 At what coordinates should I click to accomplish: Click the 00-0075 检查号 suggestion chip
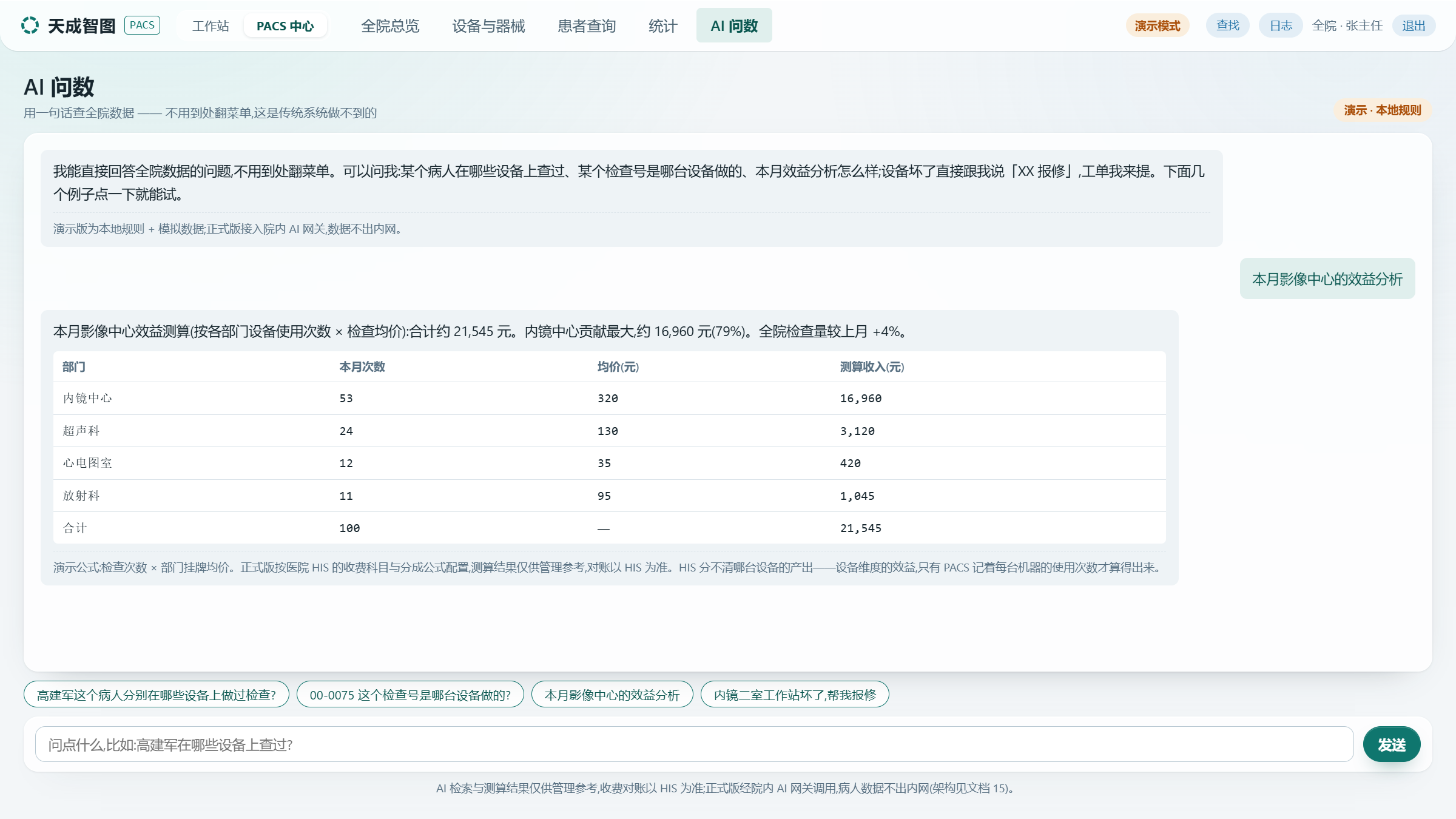[x=410, y=695]
